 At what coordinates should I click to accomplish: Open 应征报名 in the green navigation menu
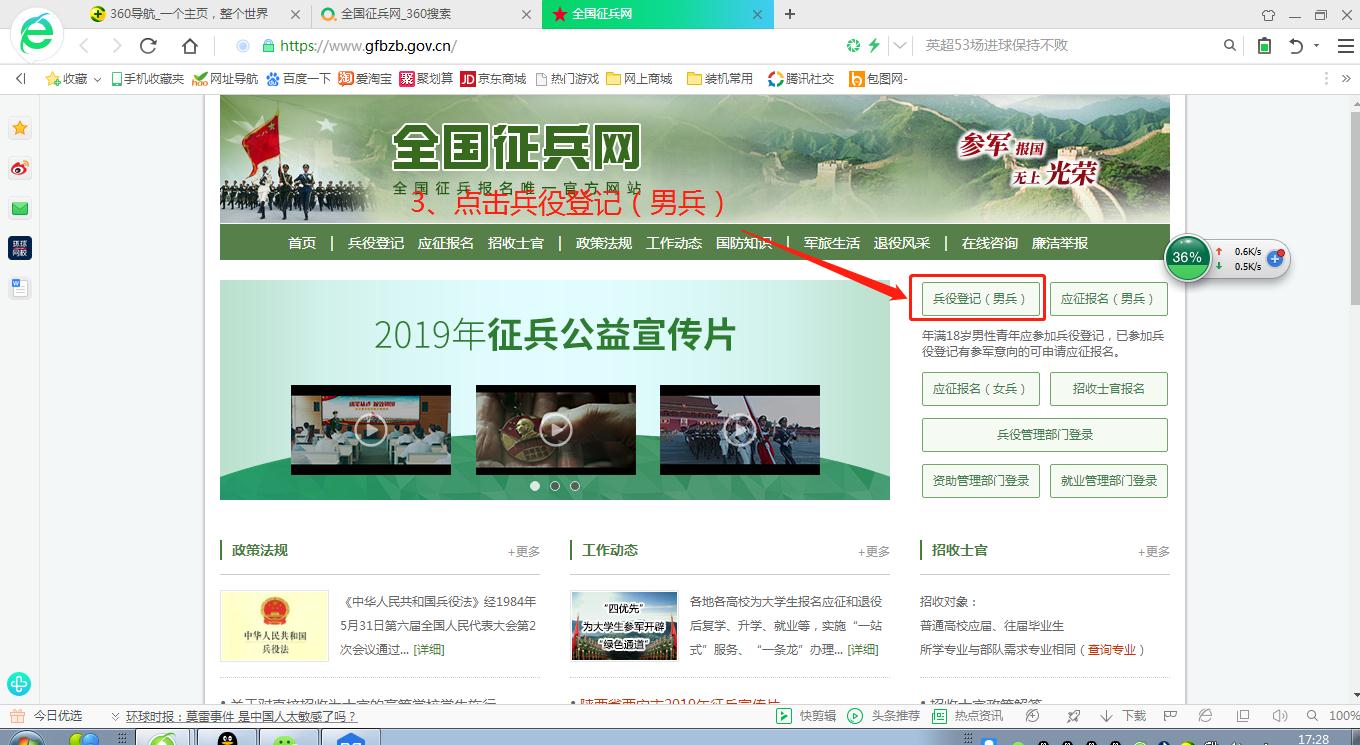(446, 243)
